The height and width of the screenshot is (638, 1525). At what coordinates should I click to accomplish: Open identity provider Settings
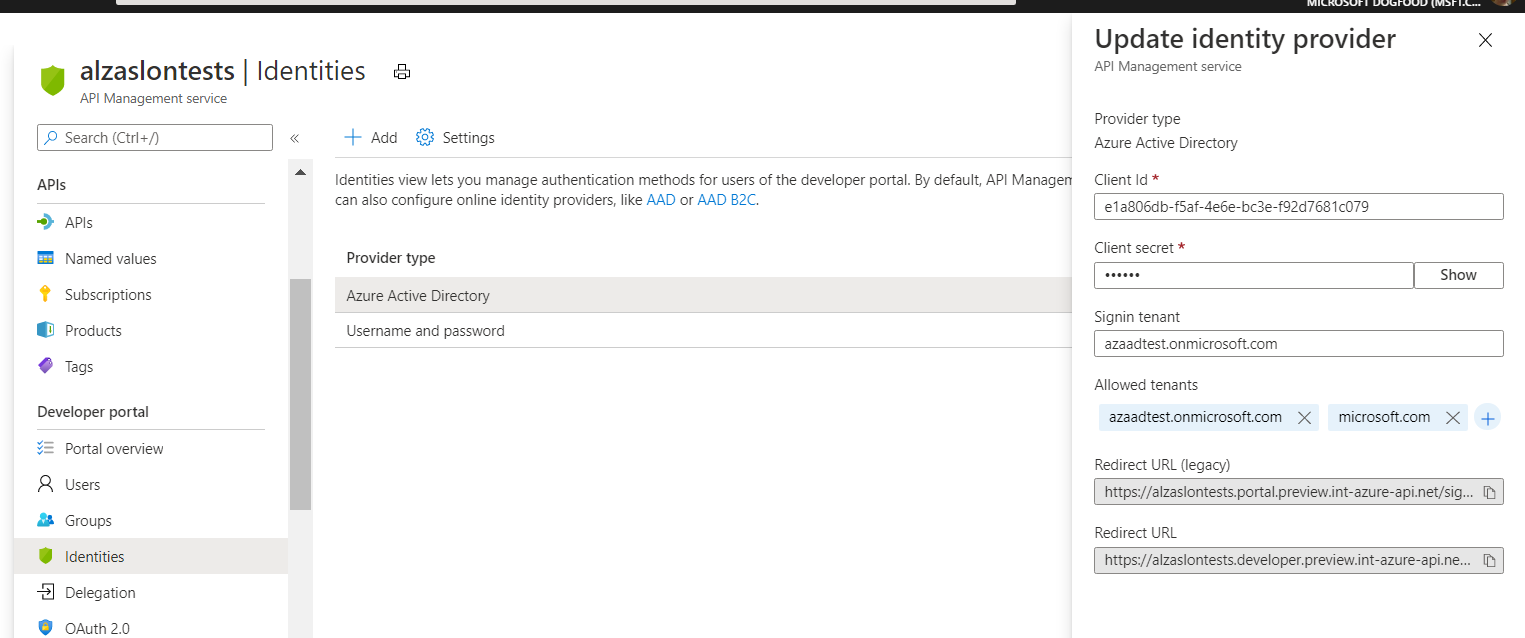click(455, 137)
